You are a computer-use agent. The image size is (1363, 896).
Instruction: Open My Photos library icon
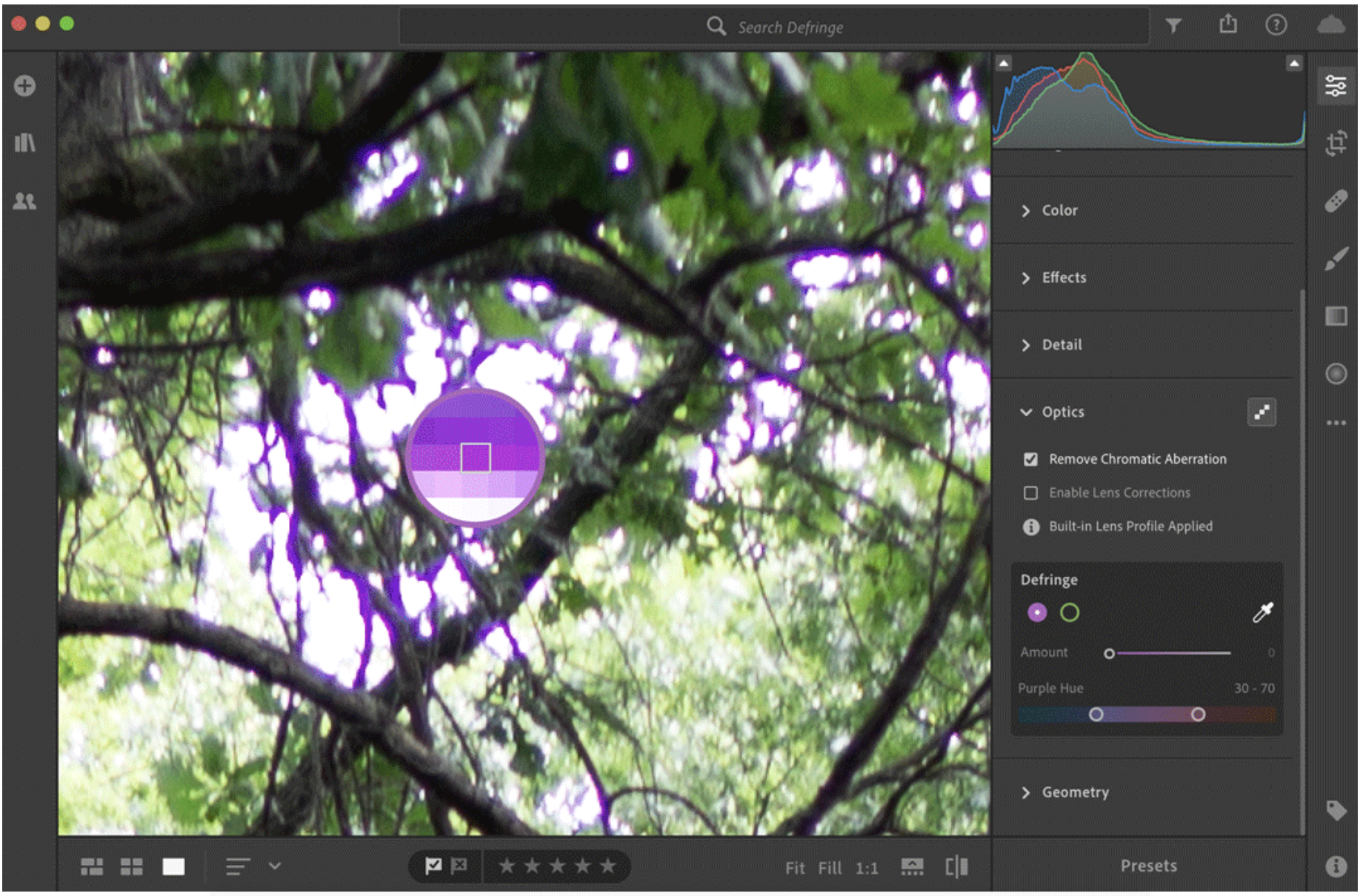point(24,142)
